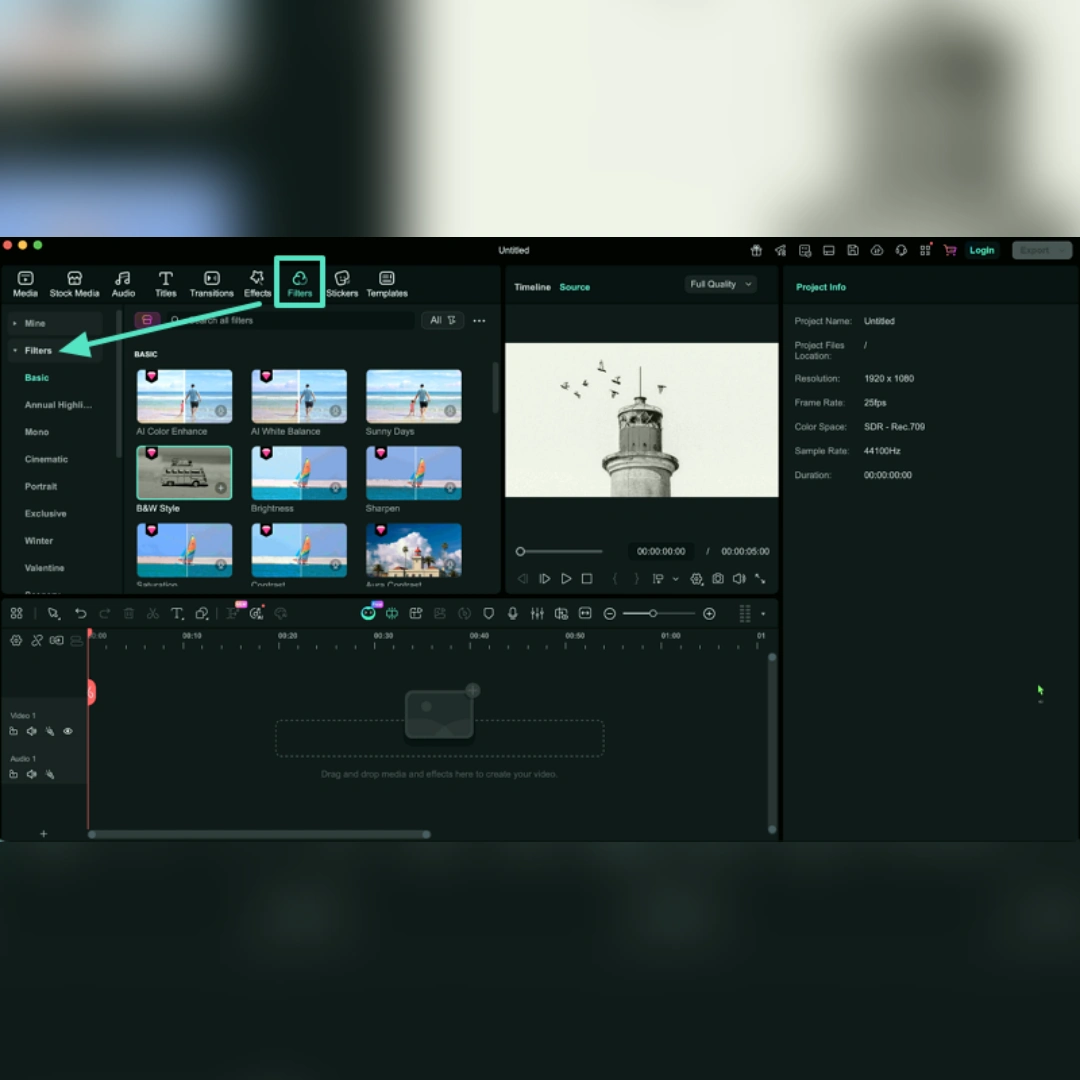1080x1080 pixels.
Task: Click the stop button in preview
Action: [x=587, y=579]
